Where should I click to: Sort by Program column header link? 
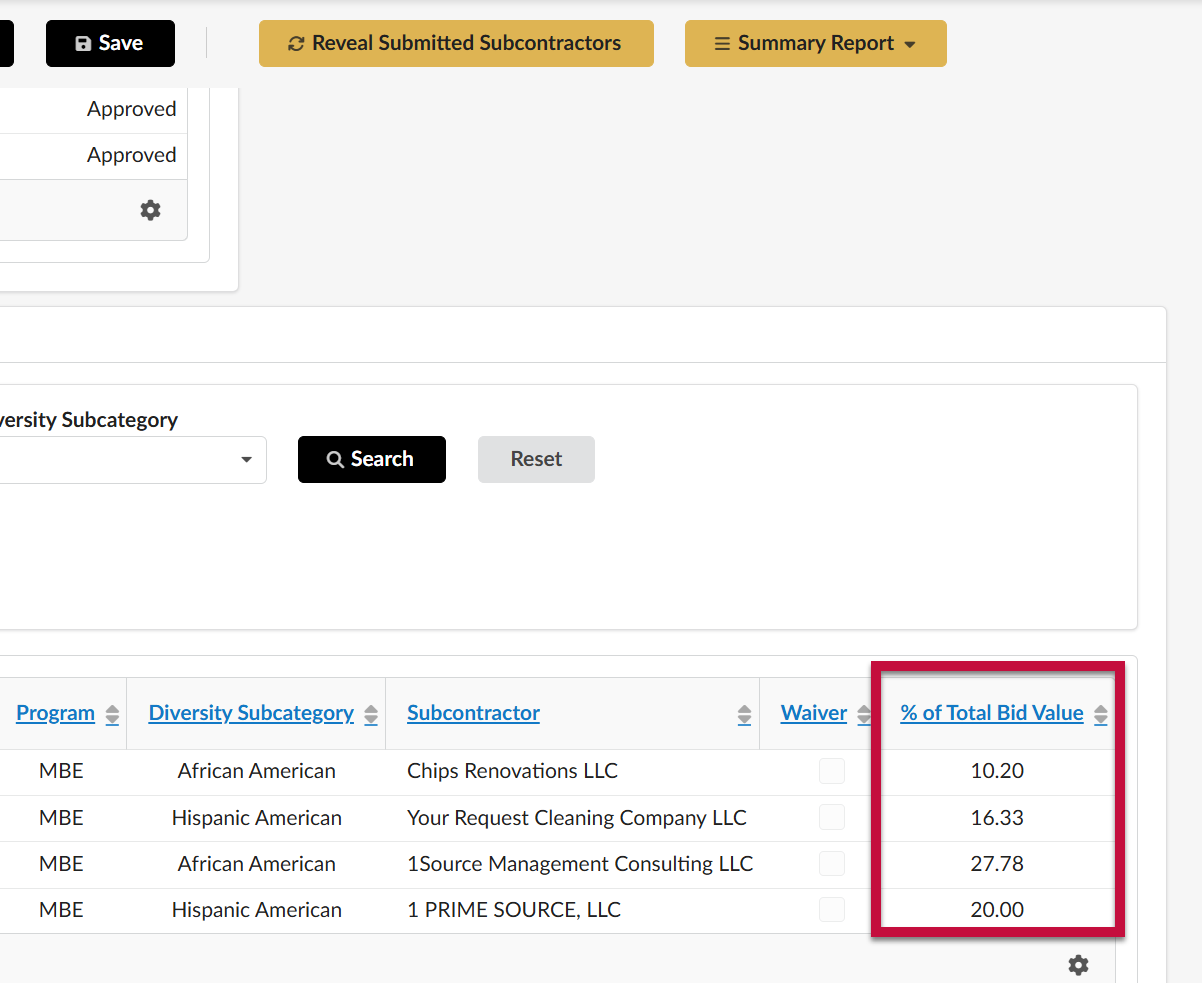click(x=55, y=713)
